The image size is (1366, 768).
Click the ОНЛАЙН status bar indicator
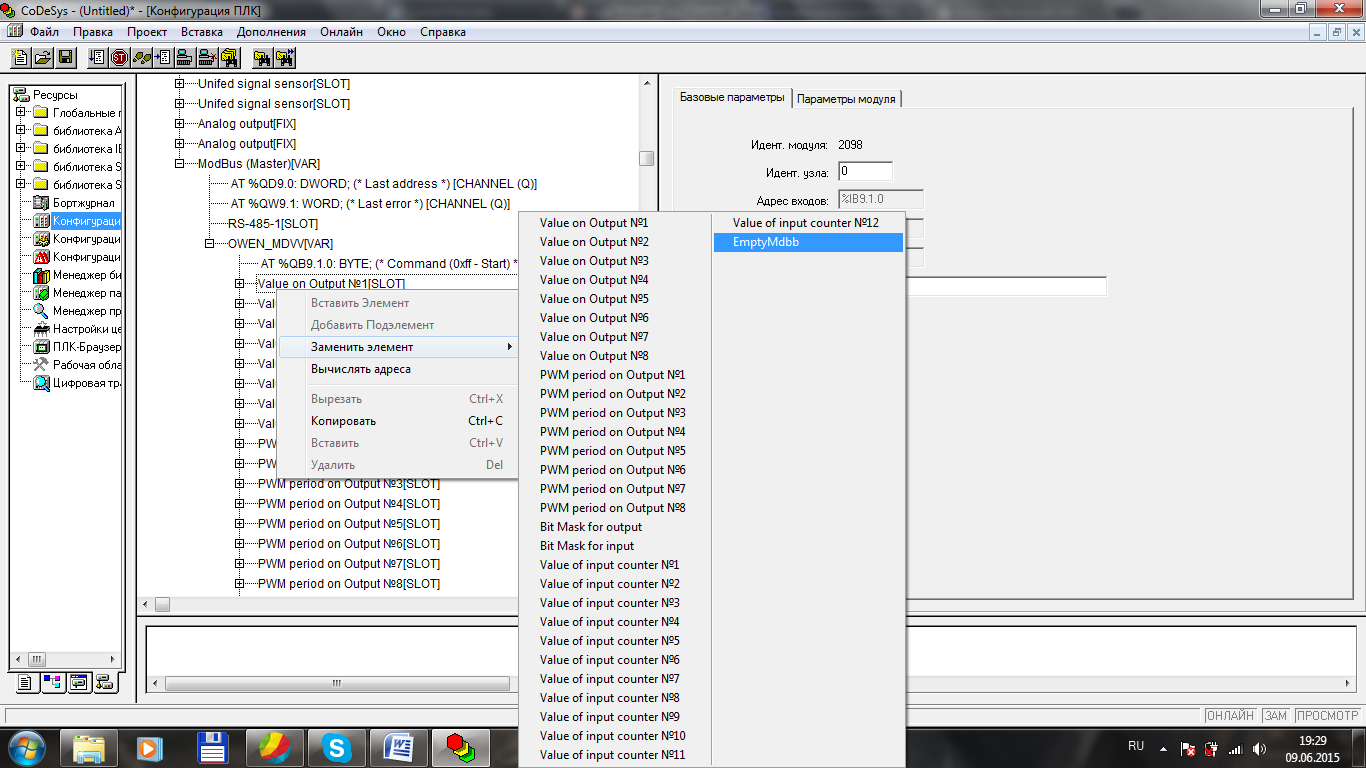[x=1230, y=716]
